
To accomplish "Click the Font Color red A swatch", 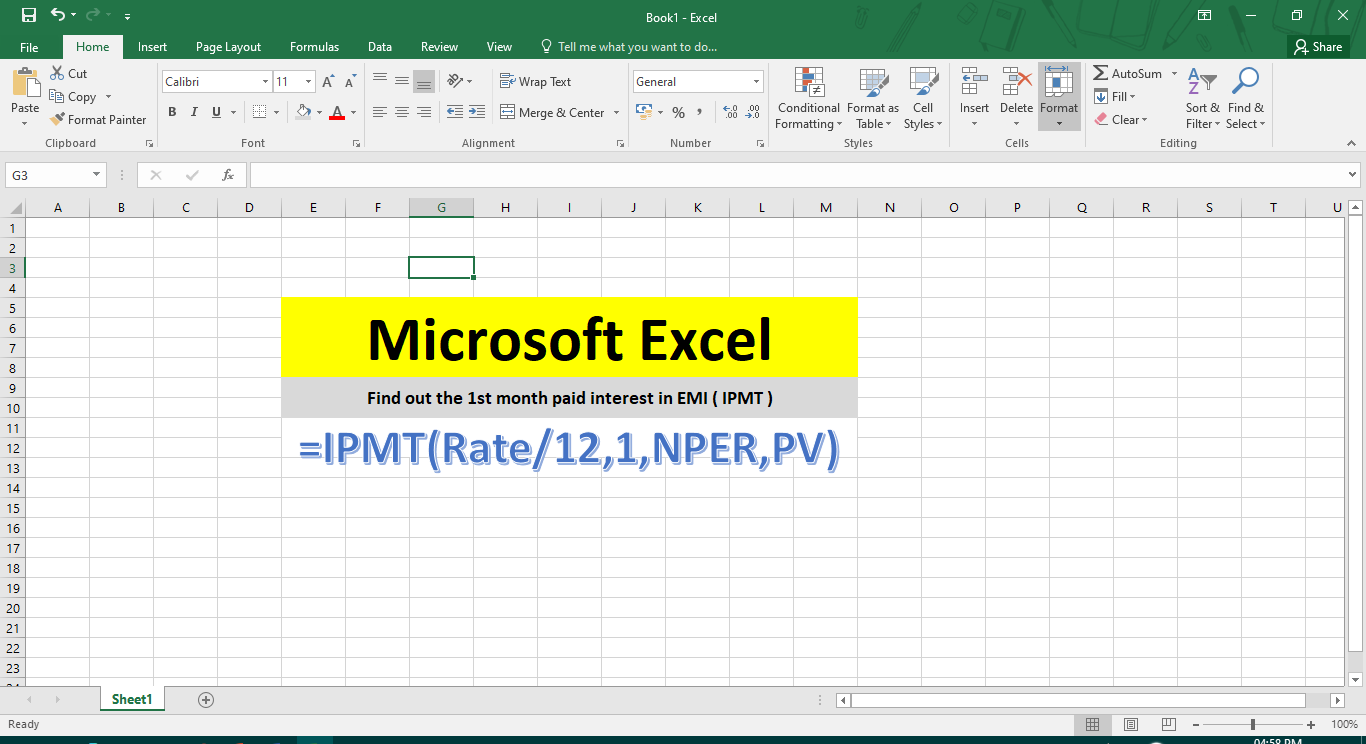I will [337, 112].
